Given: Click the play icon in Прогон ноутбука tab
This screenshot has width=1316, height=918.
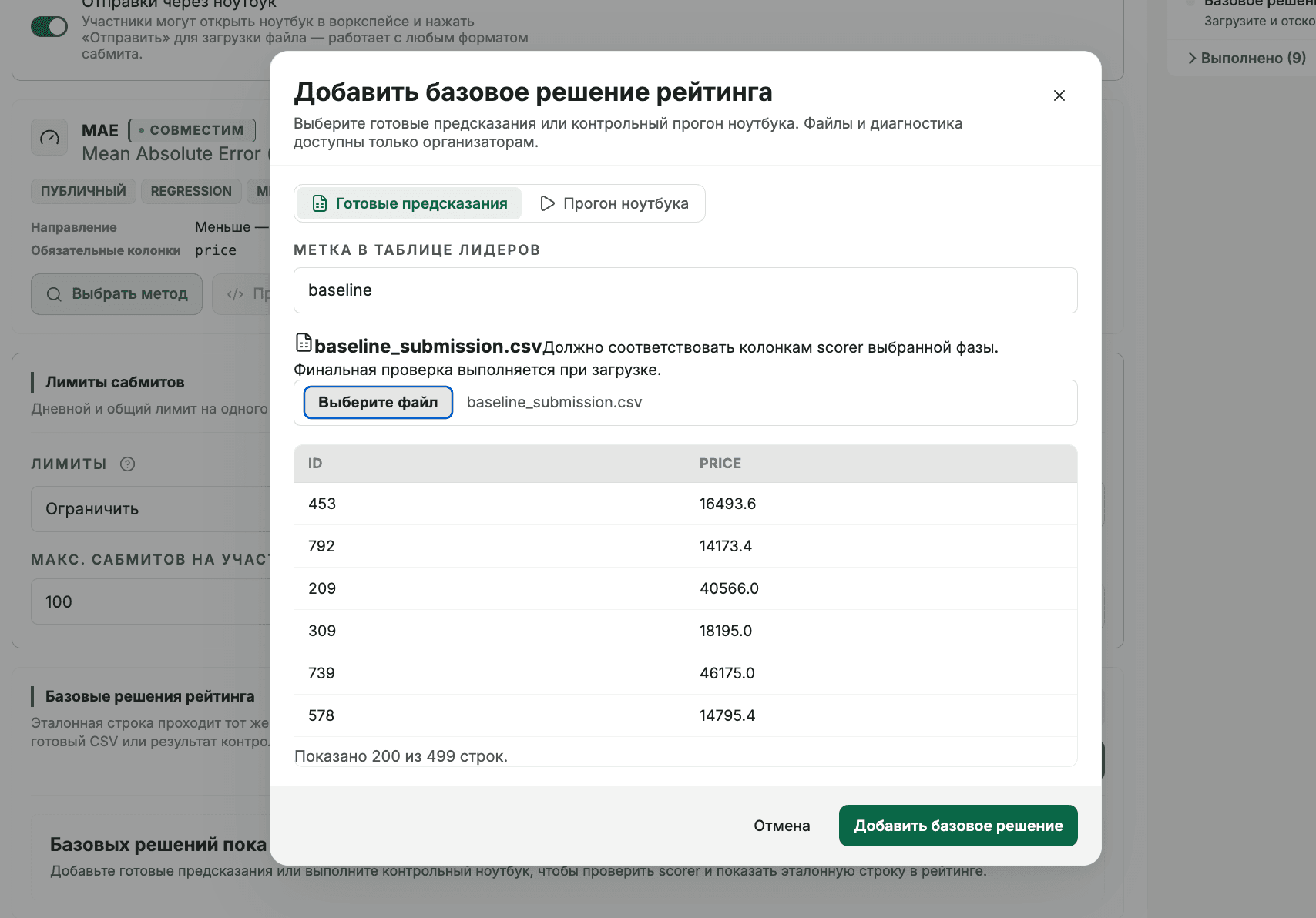Looking at the screenshot, I should pyautogui.click(x=547, y=203).
